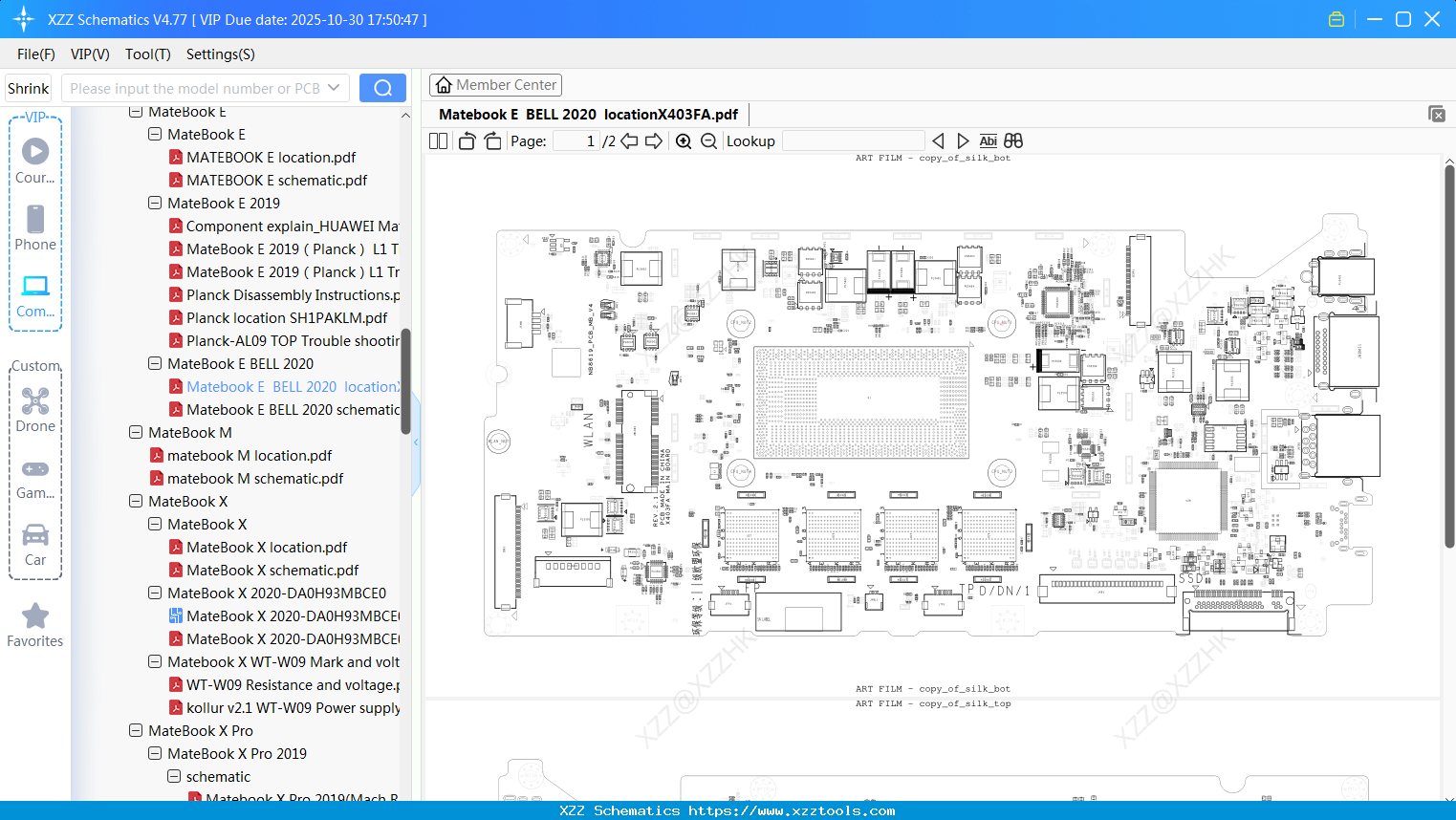Click the yellow toolbox icon in title bar
The image size is (1456, 820).
click(1336, 19)
